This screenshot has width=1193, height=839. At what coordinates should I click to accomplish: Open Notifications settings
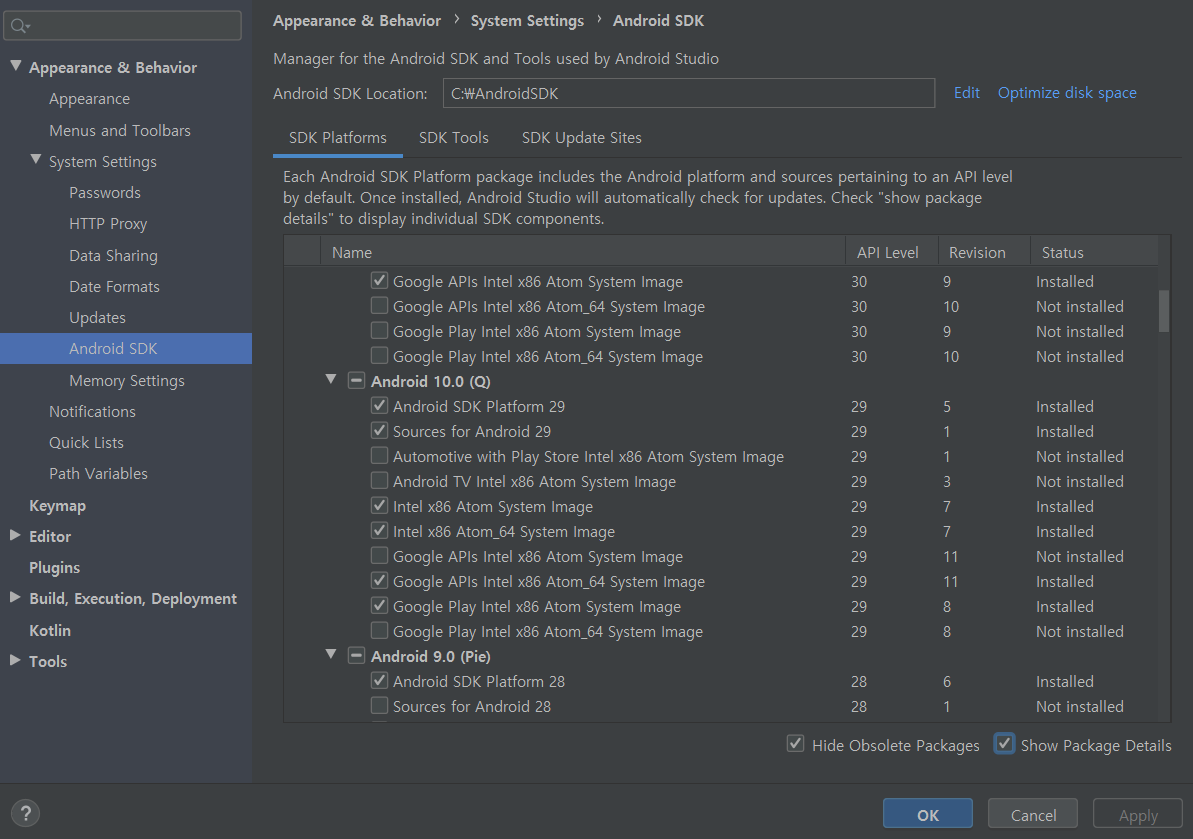pos(92,412)
